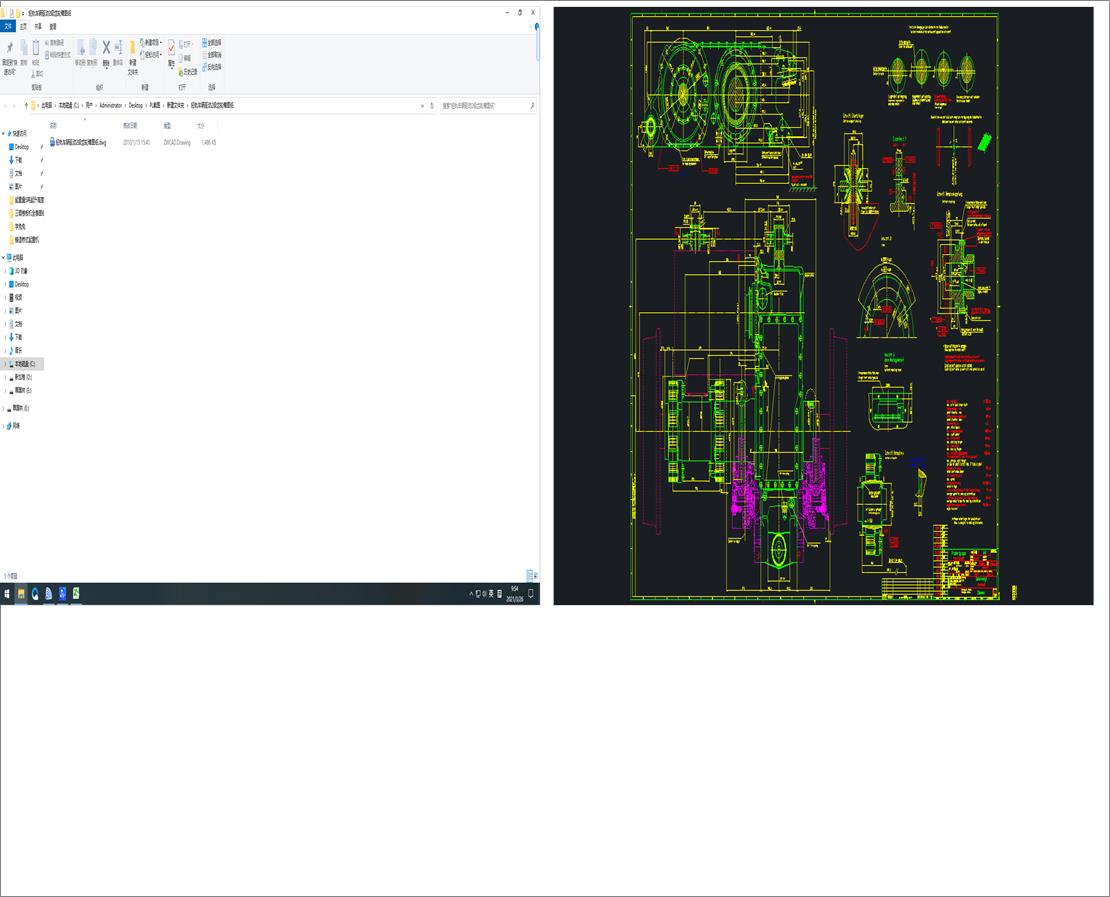Show hidden system tray icons
This screenshot has height=897, width=1110.
(x=471, y=594)
